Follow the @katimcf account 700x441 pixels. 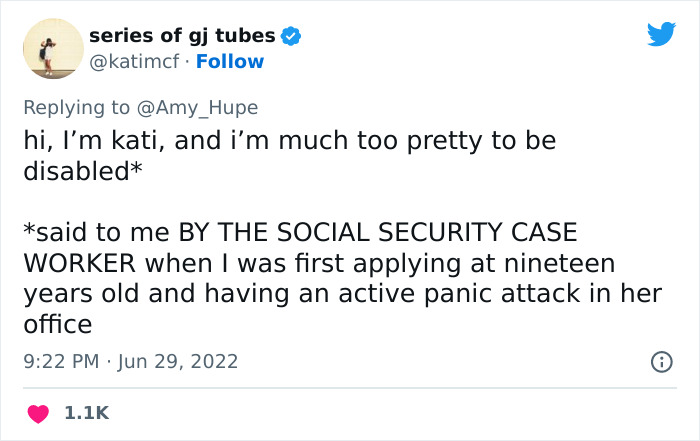point(230,61)
